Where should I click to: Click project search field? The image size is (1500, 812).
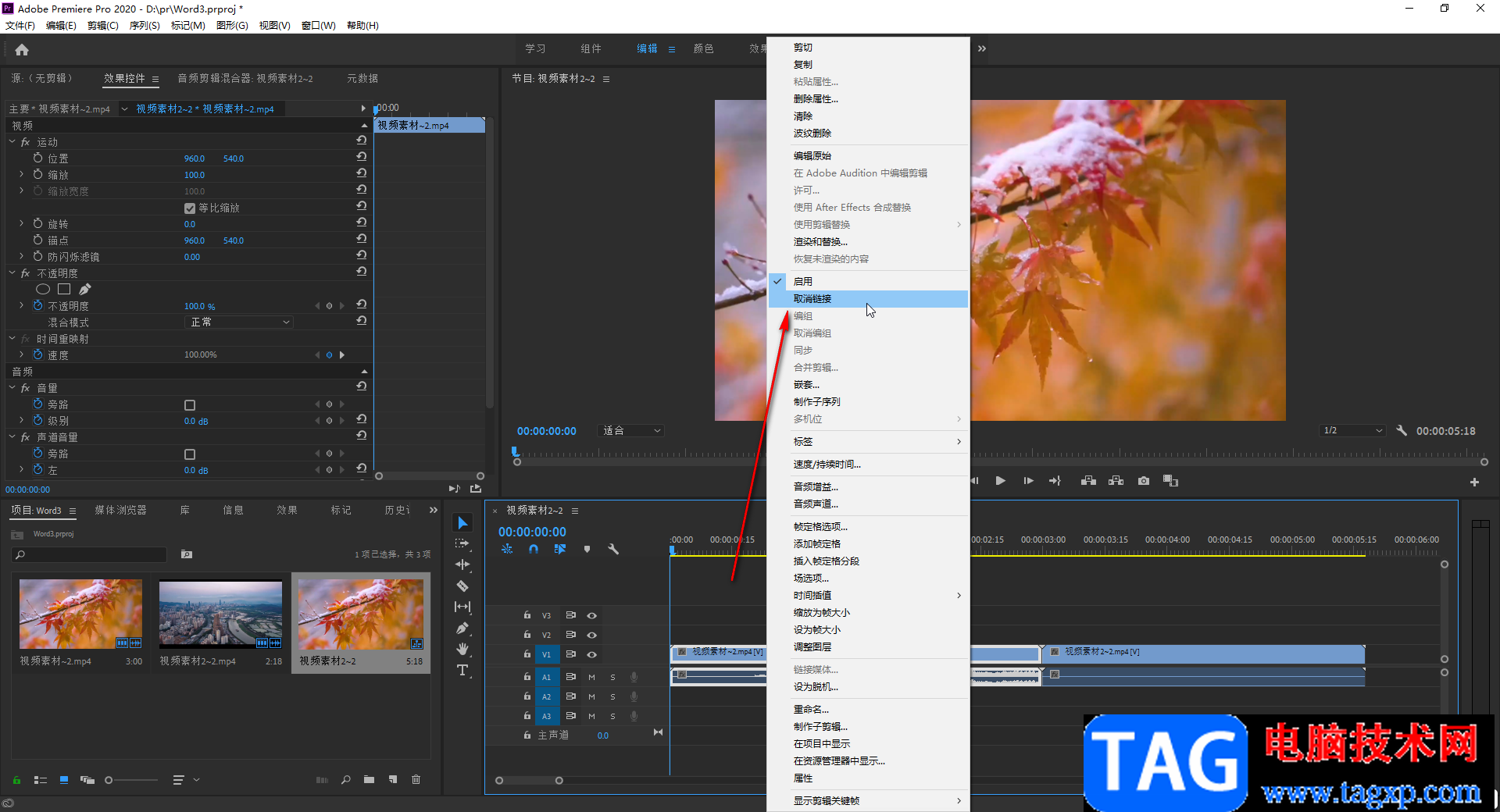pos(89,554)
